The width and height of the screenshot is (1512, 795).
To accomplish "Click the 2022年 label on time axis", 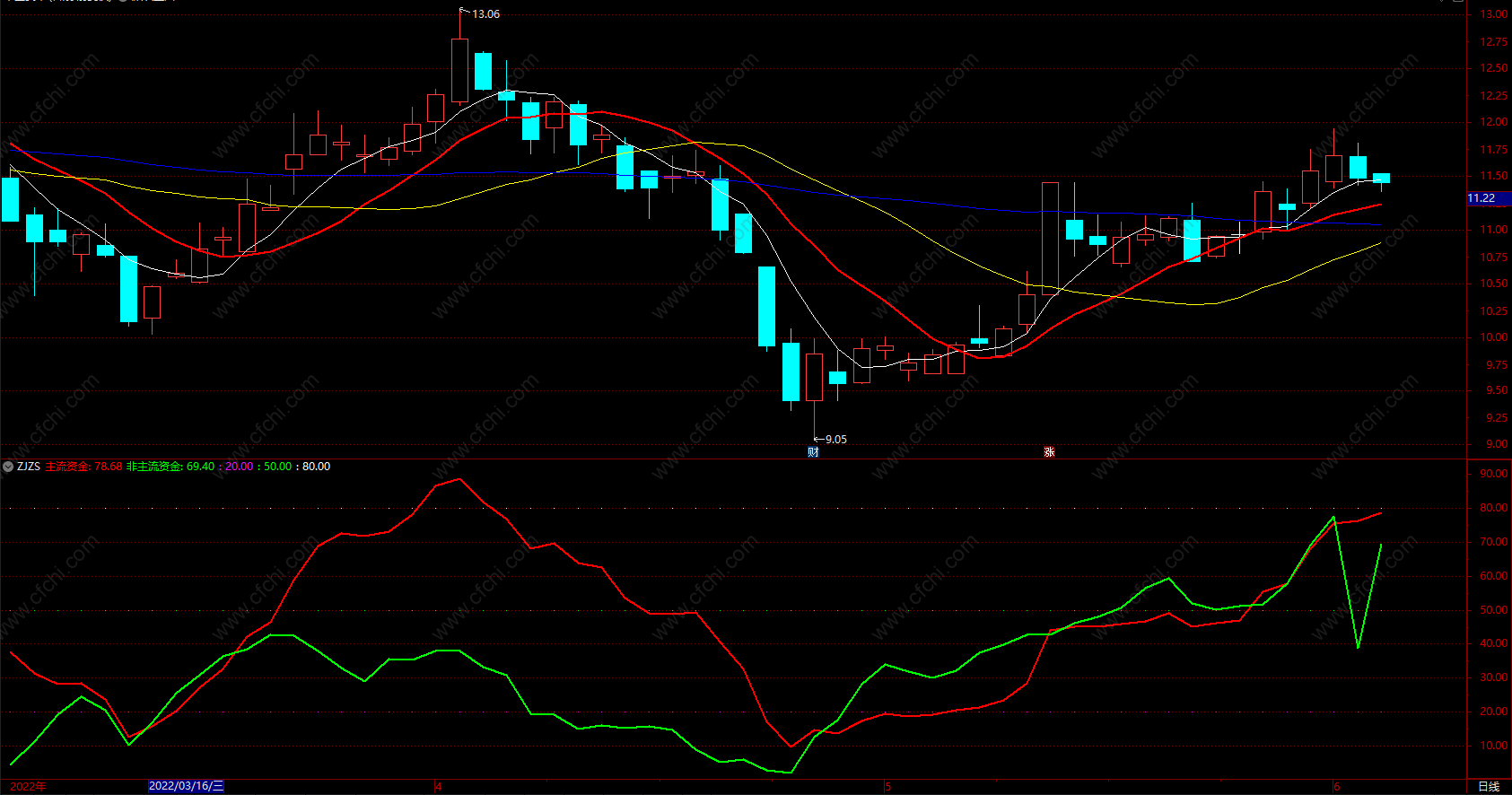I will 28,786.
